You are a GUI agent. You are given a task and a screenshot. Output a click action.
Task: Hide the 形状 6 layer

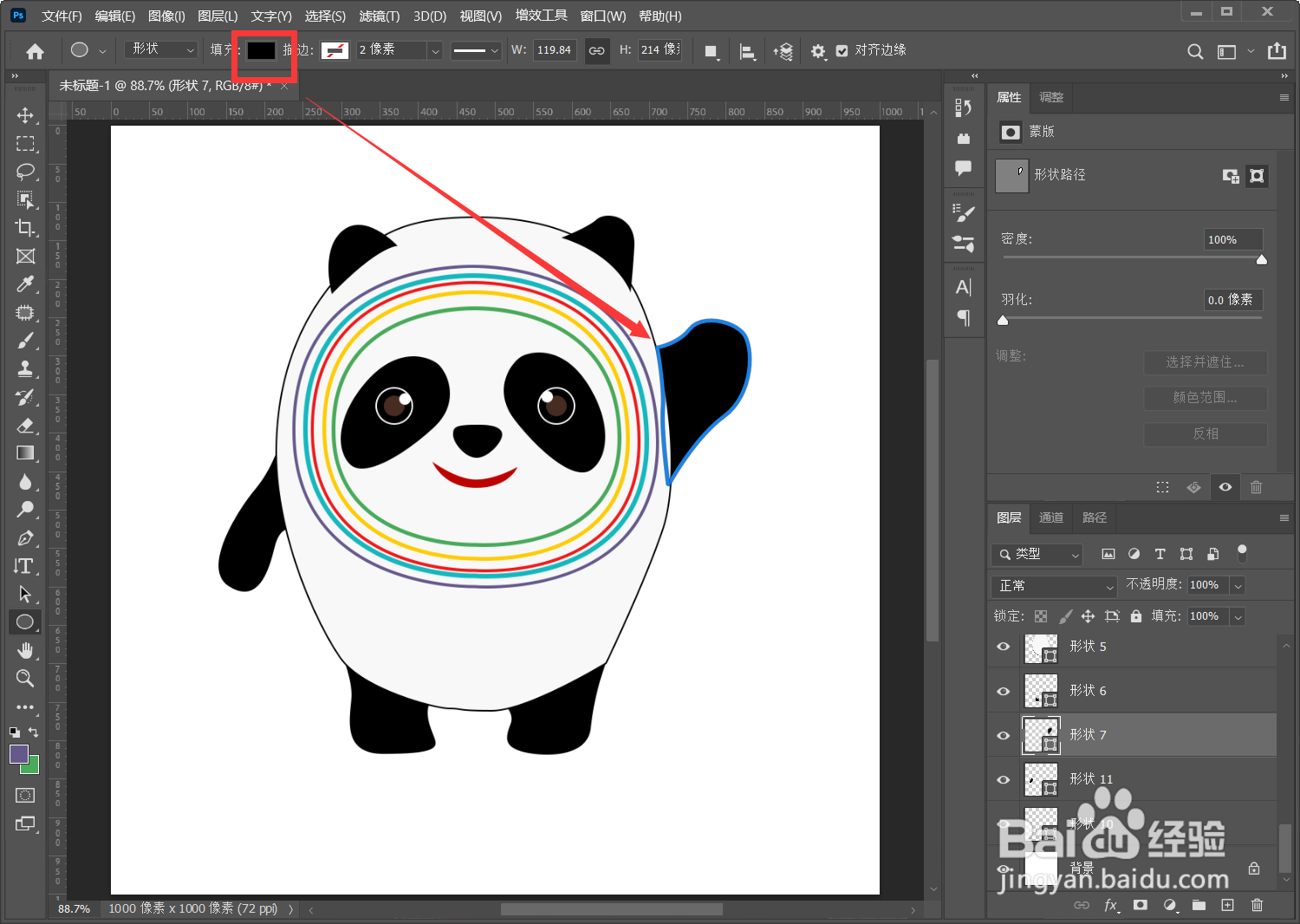click(1004, 691)
